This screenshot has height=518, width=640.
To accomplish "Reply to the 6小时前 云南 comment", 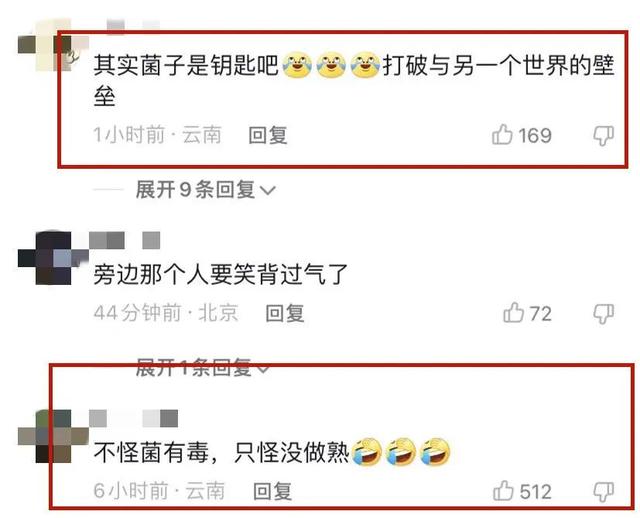I will pyautogui.click(x=273, y=491).
